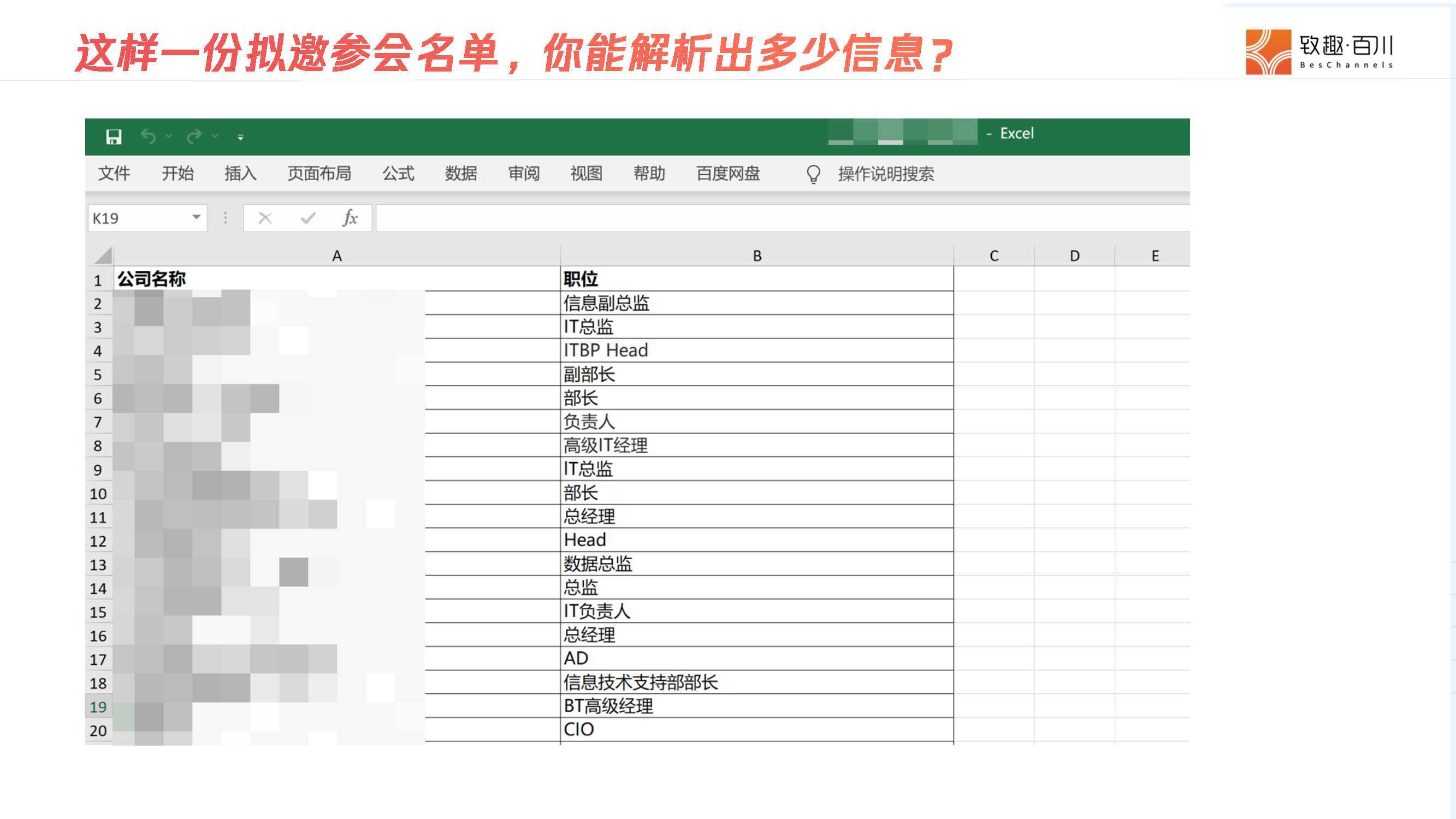Image resolution: width=1456 pixels, height=819 pixels.
Task: Select column A header
Action: (337, 256)
